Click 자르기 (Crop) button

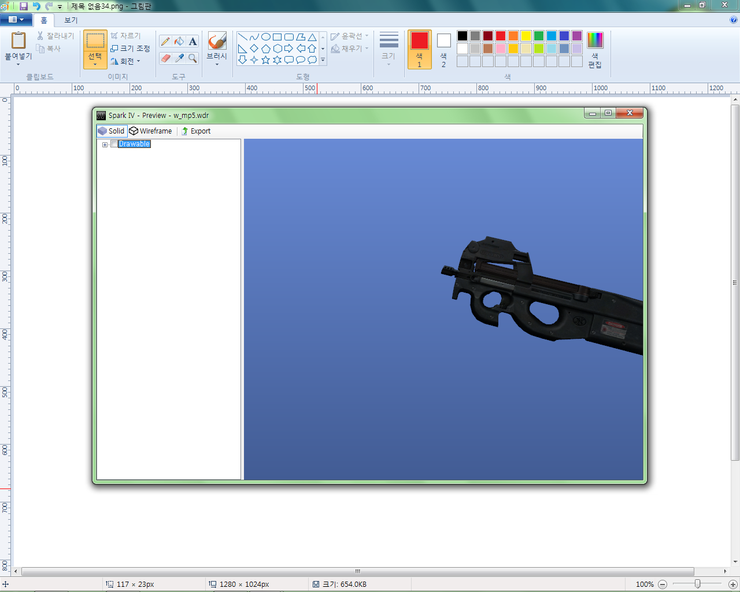(x=126, y=36)
